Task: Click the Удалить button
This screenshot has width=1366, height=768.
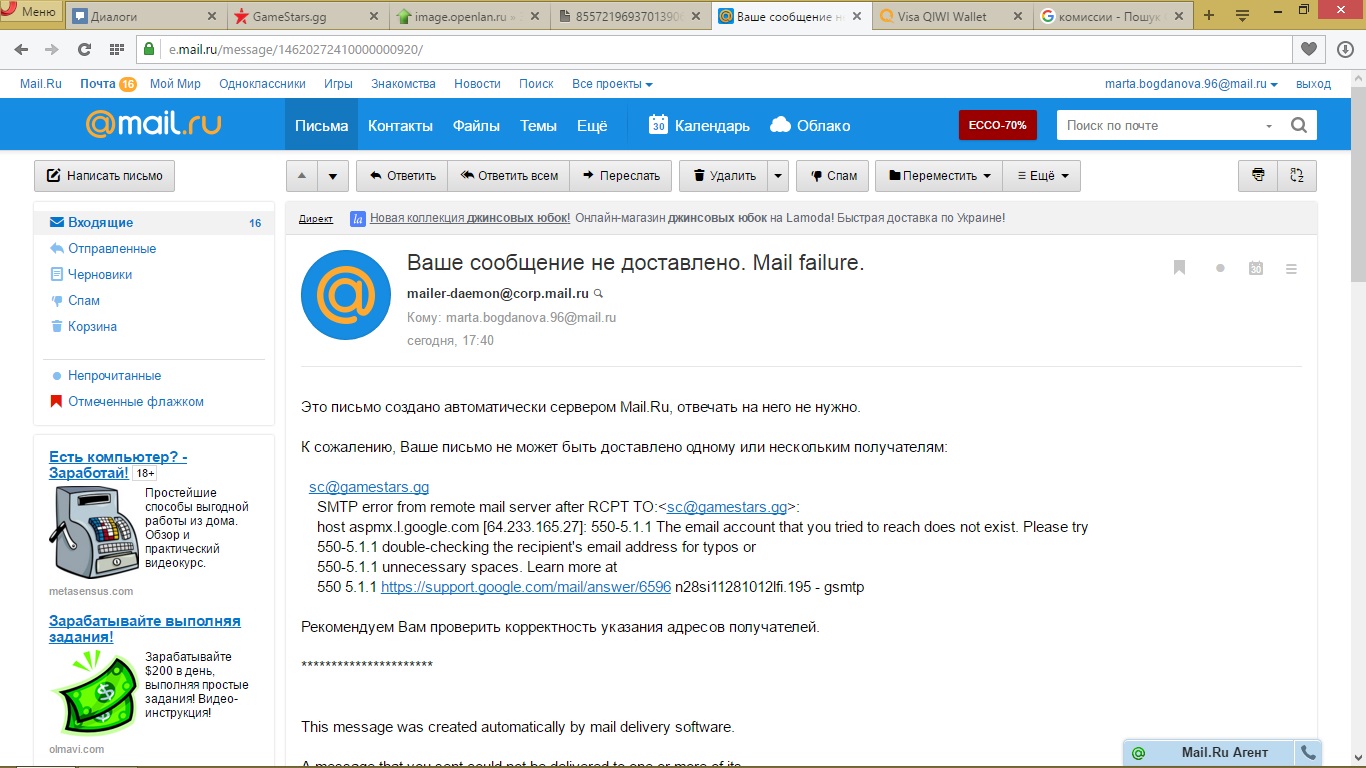Action: (724, 176)
